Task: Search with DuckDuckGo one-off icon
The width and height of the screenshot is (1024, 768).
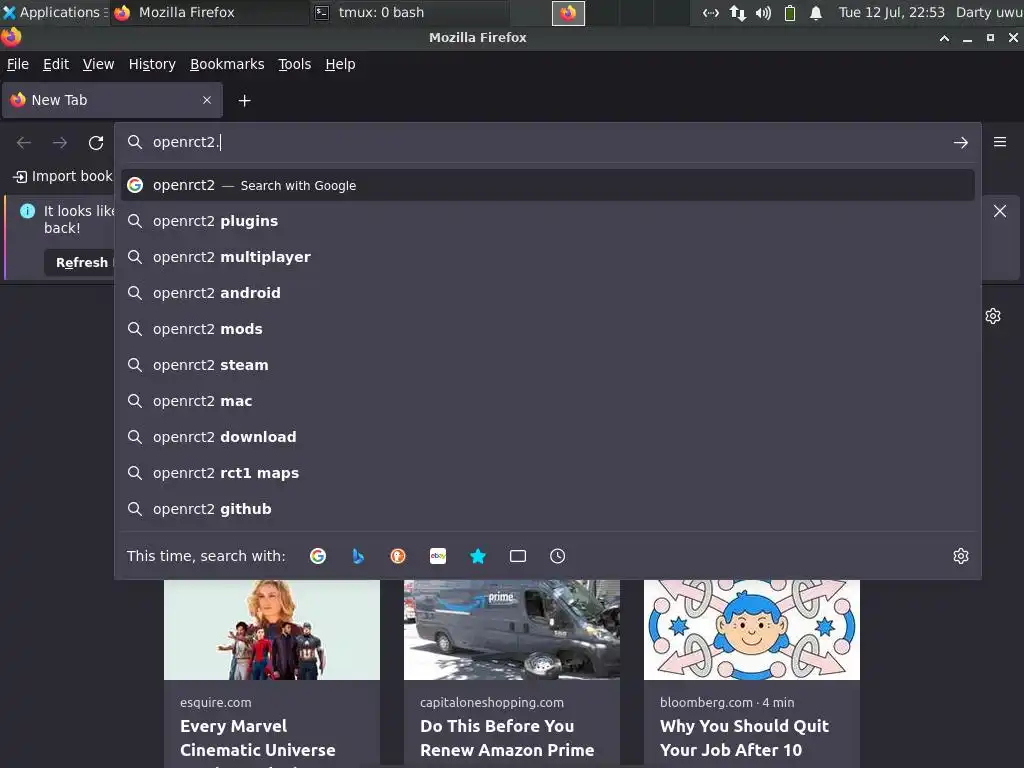Action: click(398, 556)
